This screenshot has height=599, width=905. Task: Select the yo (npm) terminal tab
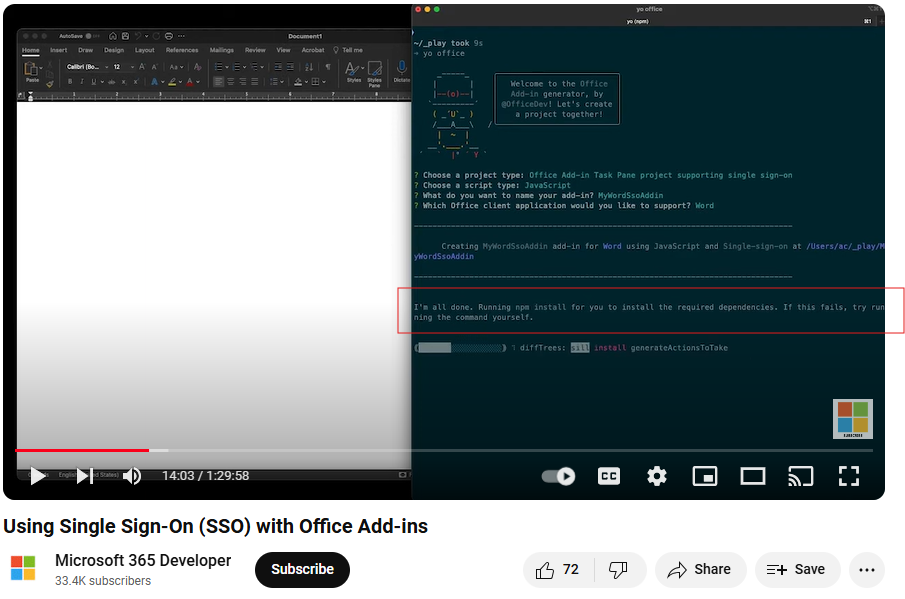(638, 21)
